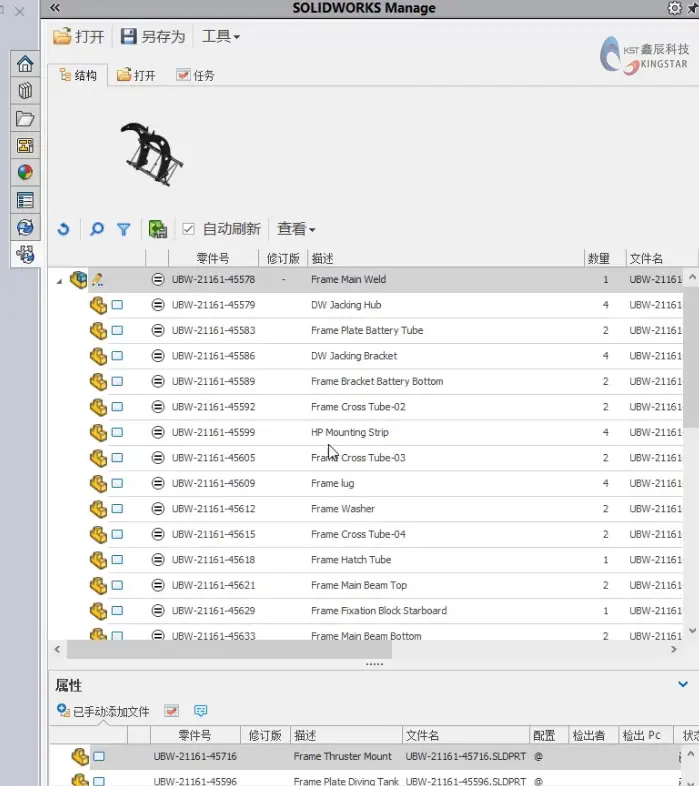Tick checkbox on Frame Main Beam Top row
The height and width of the screenshot is (786, 699).
click(117, 585)
